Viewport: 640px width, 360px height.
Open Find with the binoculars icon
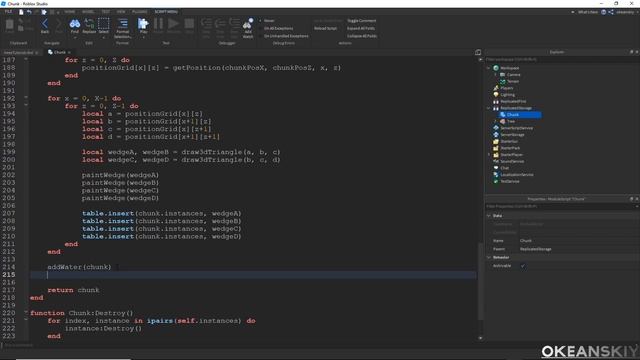[x=75, y=24]
